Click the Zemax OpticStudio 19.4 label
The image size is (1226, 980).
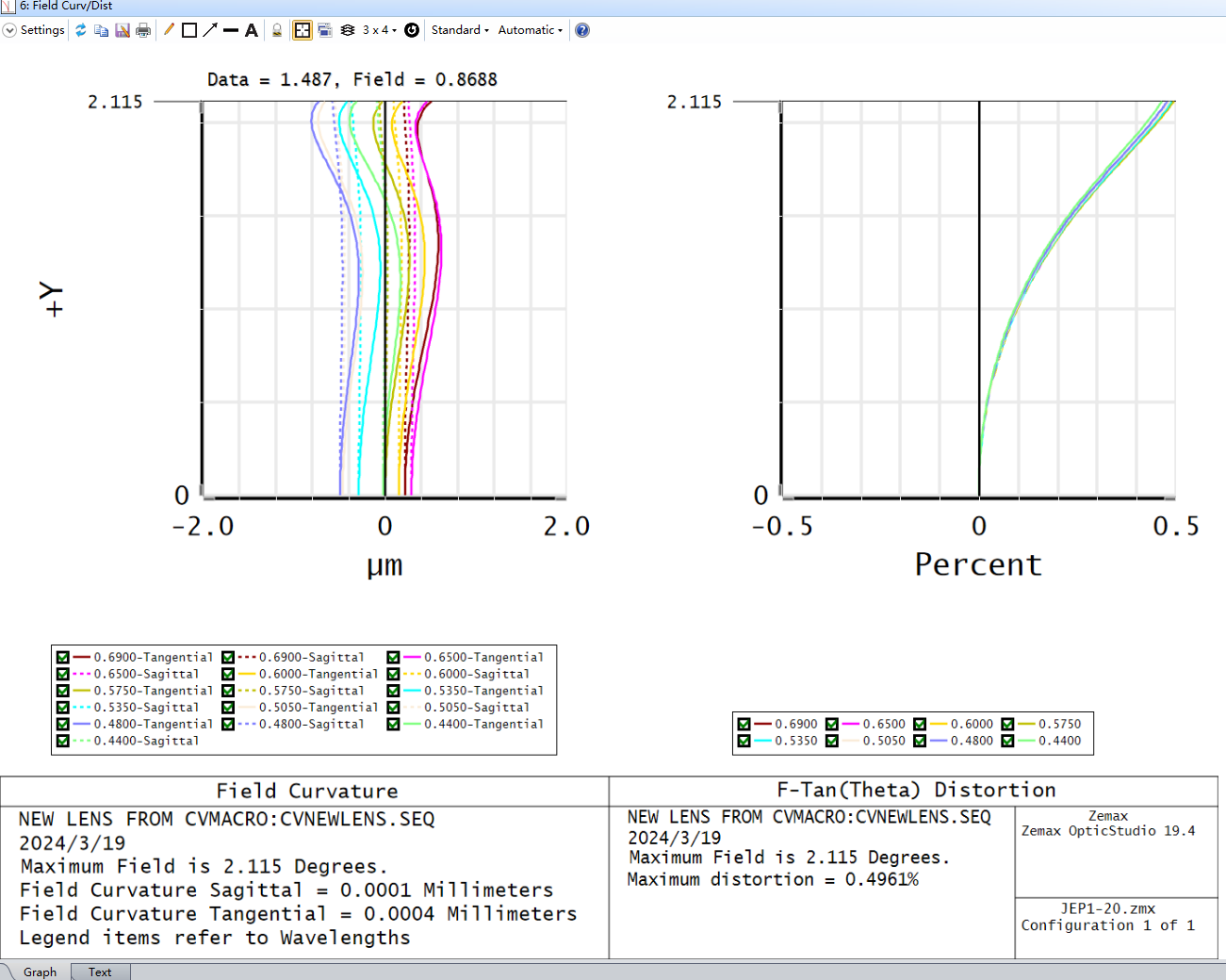coord(1108,831)
